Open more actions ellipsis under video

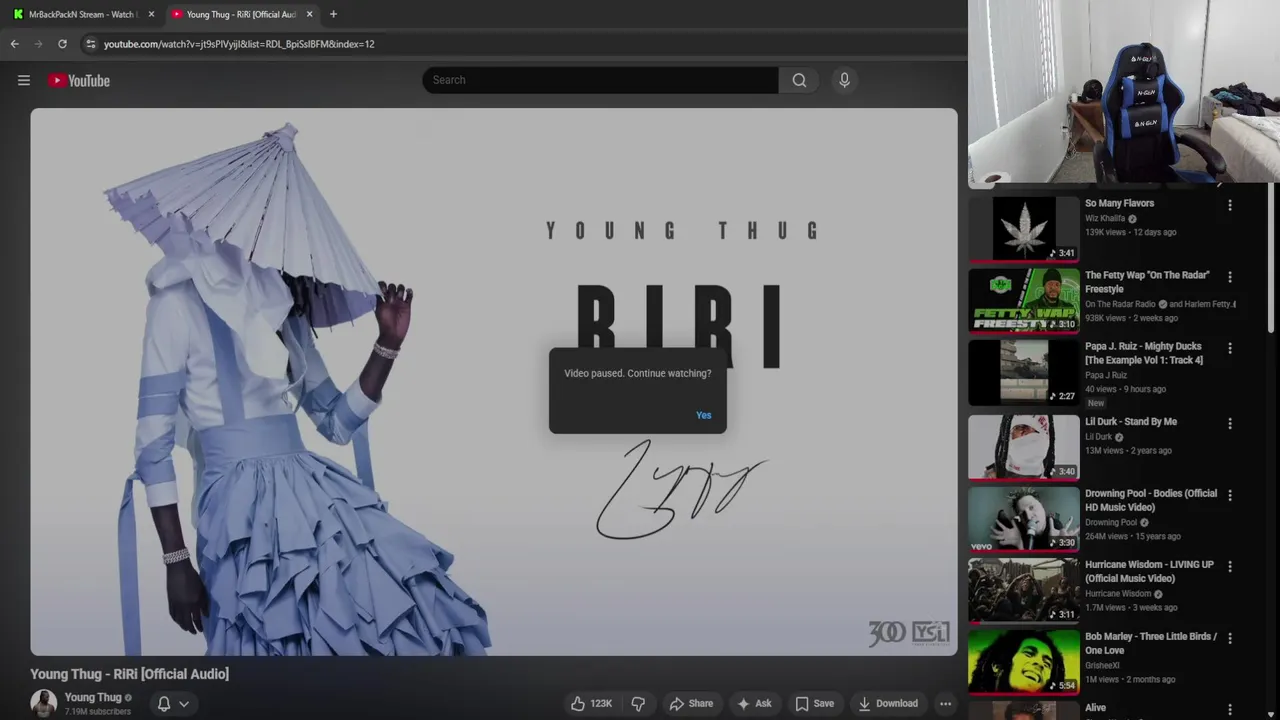click(945, 704)
